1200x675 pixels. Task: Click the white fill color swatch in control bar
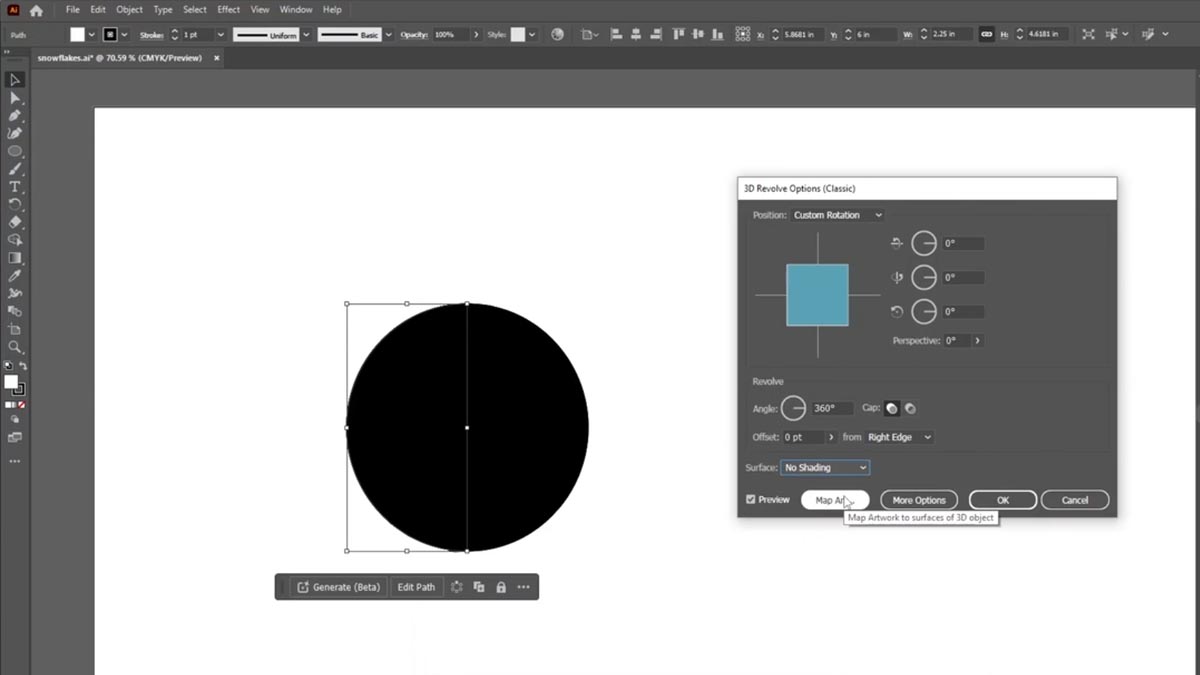click(x=77, y=34)
